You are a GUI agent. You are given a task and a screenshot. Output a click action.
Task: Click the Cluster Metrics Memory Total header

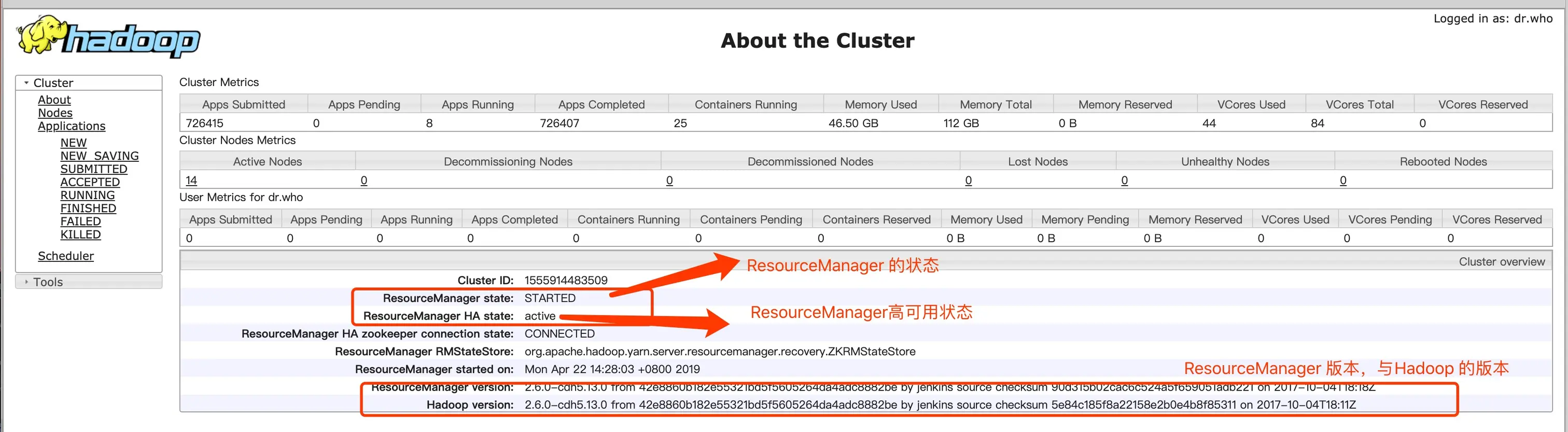pos(996,105)
